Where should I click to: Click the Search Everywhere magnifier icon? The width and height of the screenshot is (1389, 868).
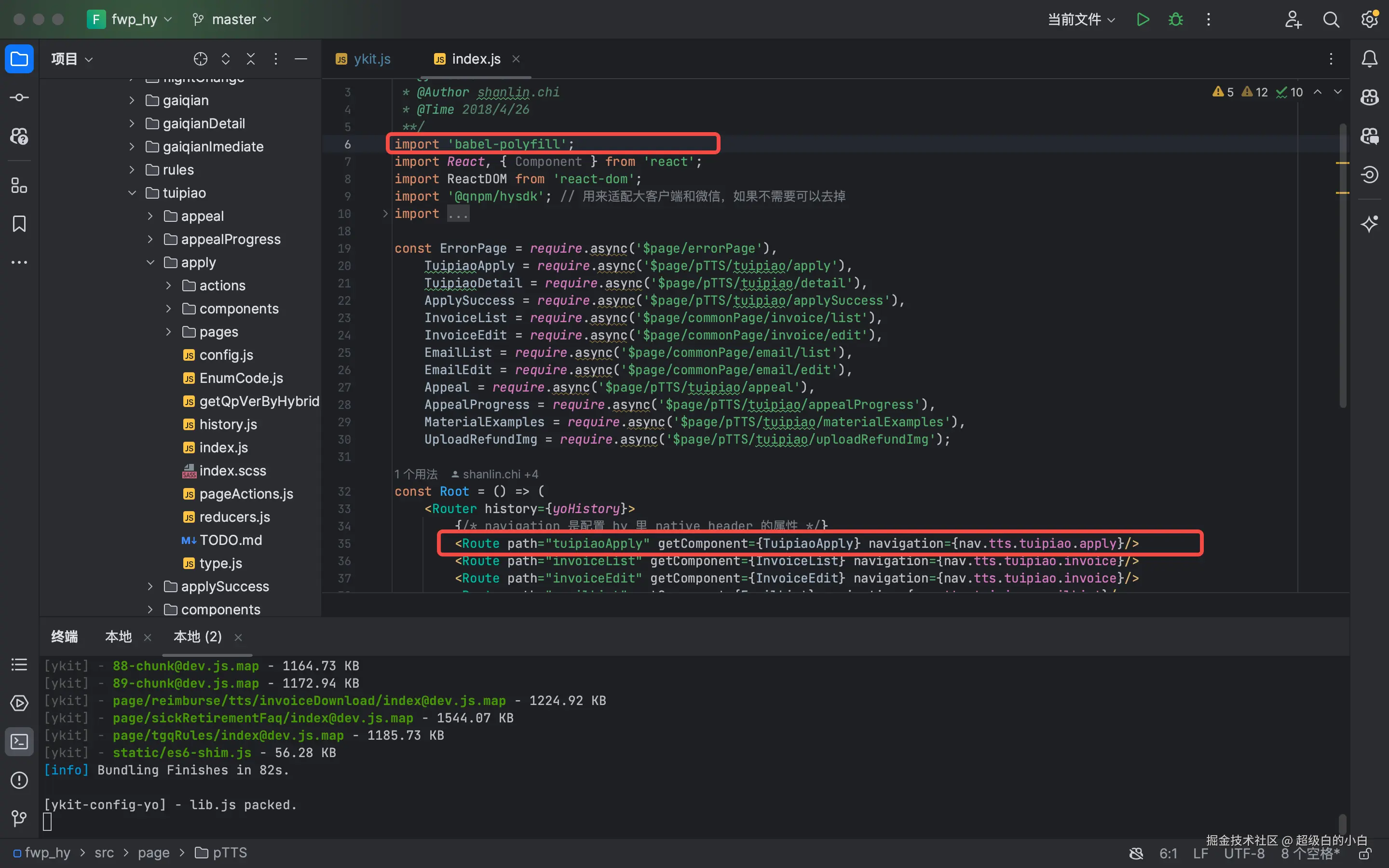[1331, 19]
